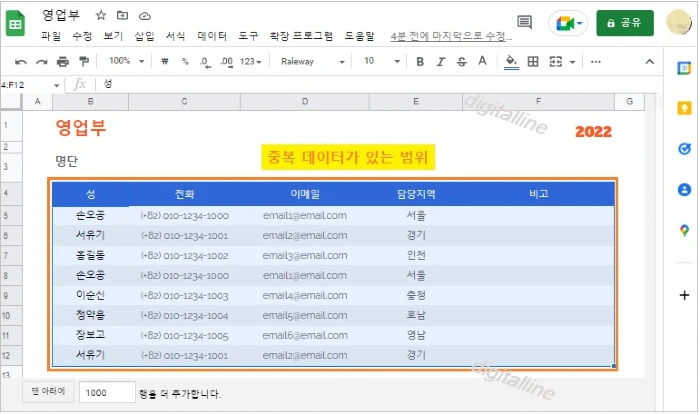This screenshot has width=700, height=415.
Task: Open Google Calendar side panel
Action: [x=684, y=68]
